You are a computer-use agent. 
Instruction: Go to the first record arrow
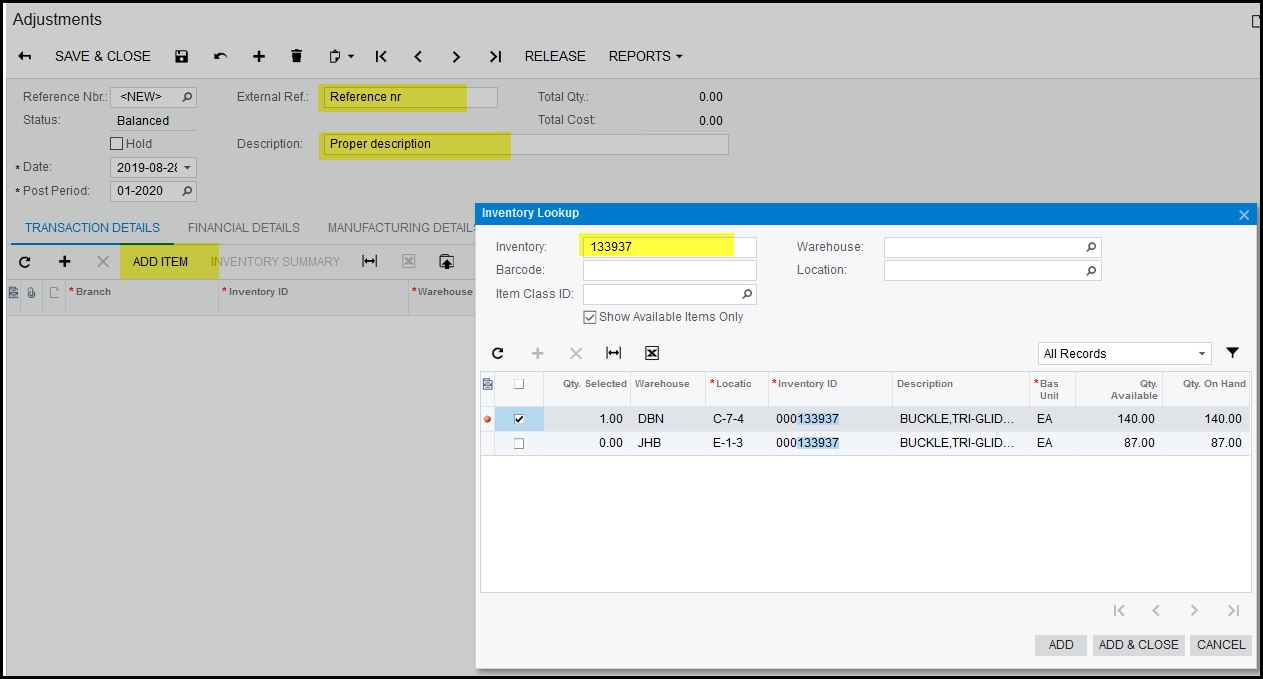[x=381, y=57]
